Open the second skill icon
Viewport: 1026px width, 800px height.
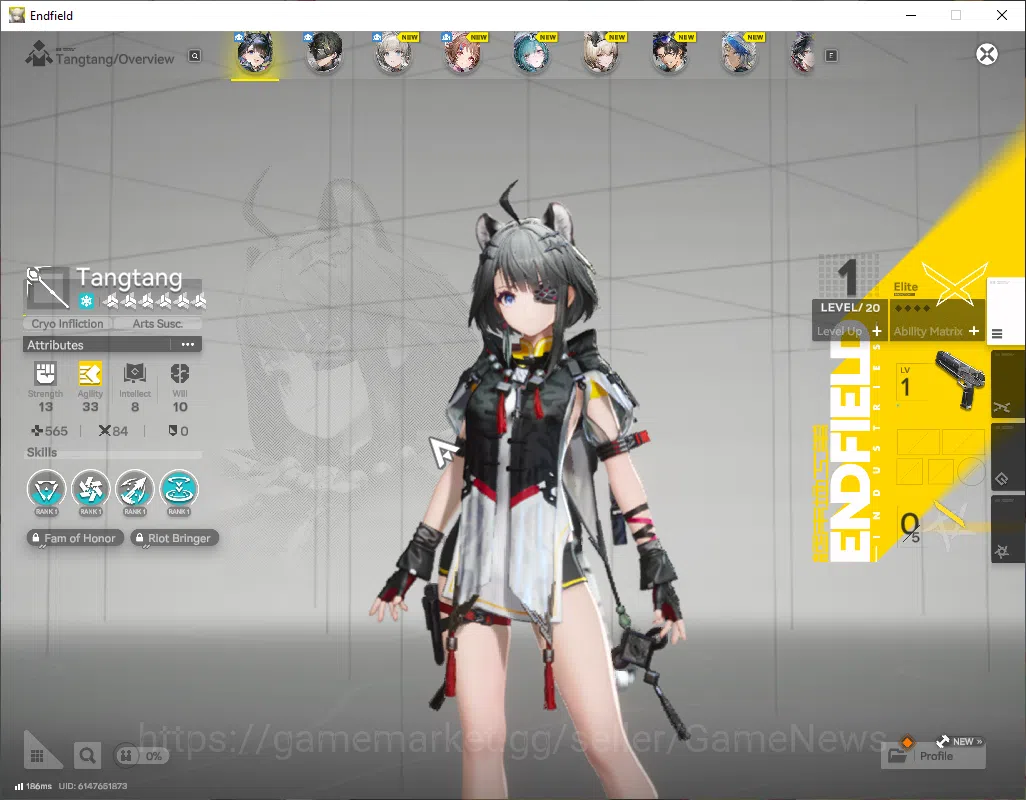coord(90,489)
